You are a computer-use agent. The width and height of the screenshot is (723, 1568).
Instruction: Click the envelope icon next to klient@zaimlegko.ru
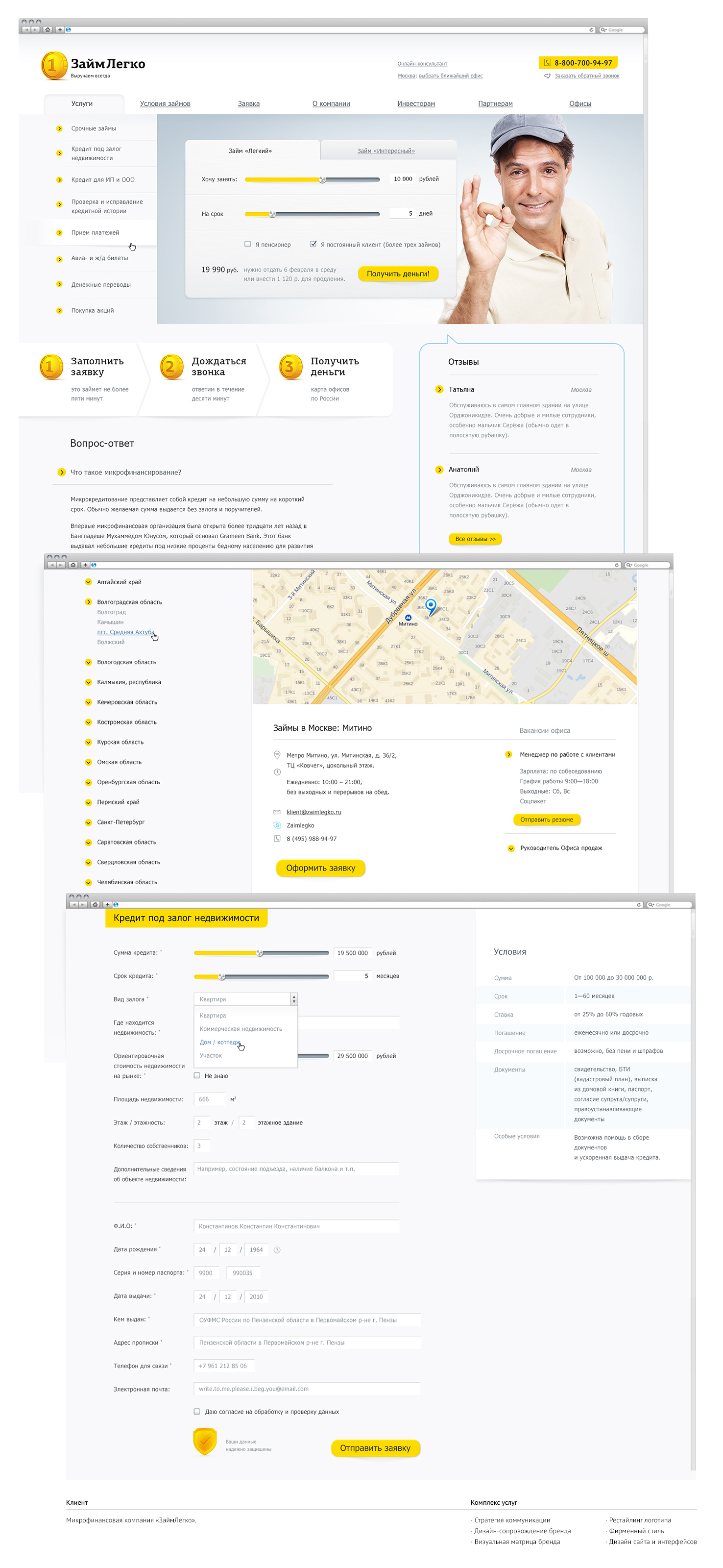tap(277, 812)
